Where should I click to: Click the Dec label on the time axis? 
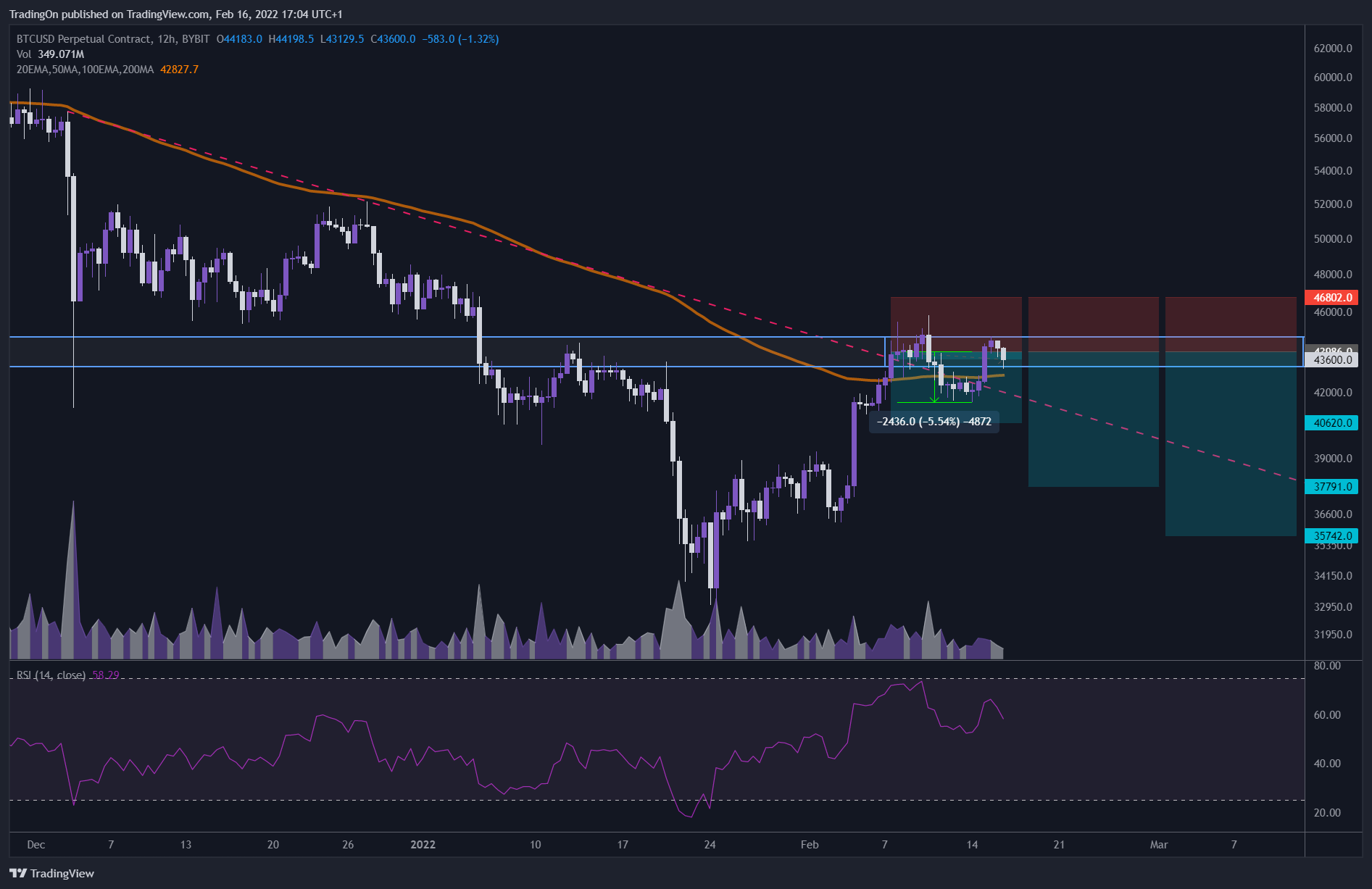(36, 845)
